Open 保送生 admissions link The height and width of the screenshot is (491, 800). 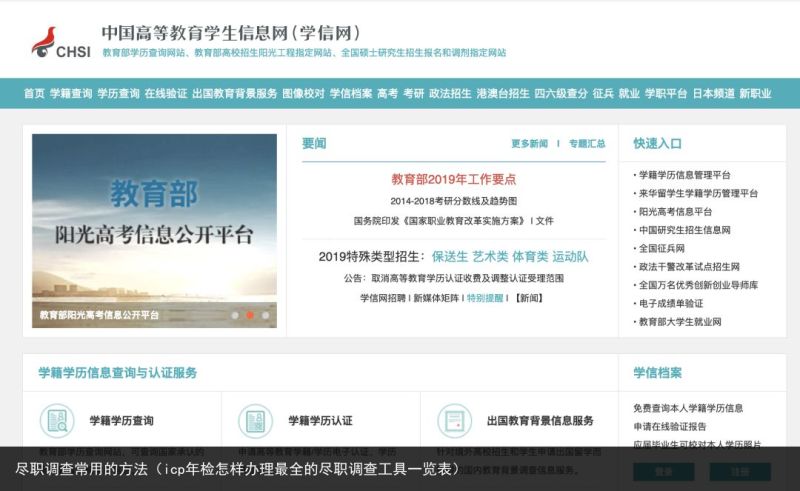point(449,256)
